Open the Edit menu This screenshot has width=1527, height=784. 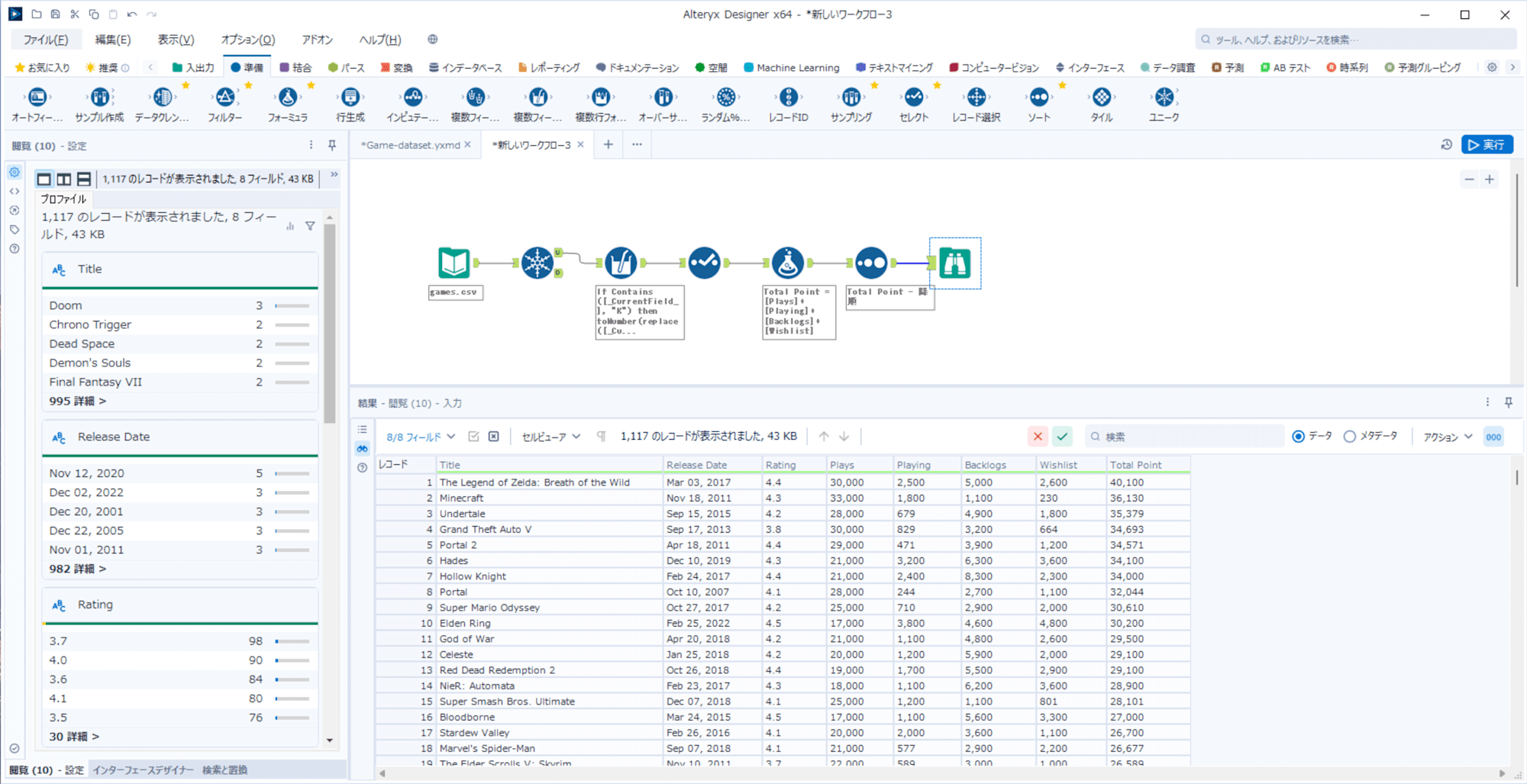click(x=113, y=40)
